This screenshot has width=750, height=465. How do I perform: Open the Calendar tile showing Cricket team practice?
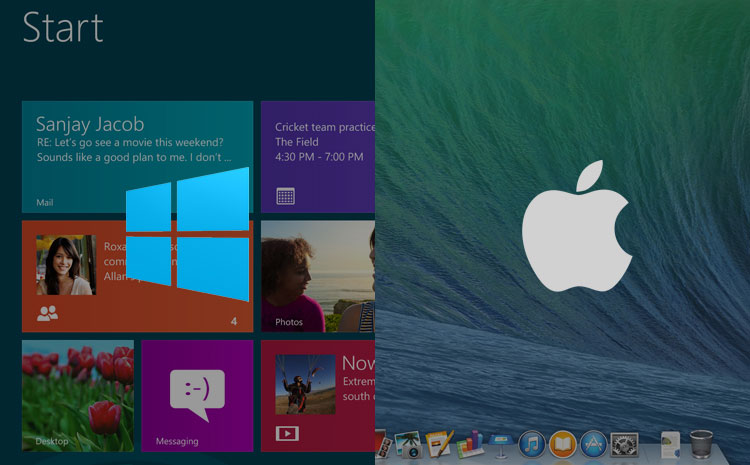tap(318, 156)
